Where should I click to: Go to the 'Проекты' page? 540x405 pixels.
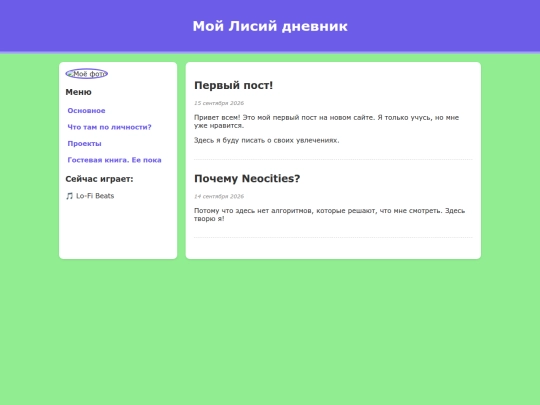[84, 144]
